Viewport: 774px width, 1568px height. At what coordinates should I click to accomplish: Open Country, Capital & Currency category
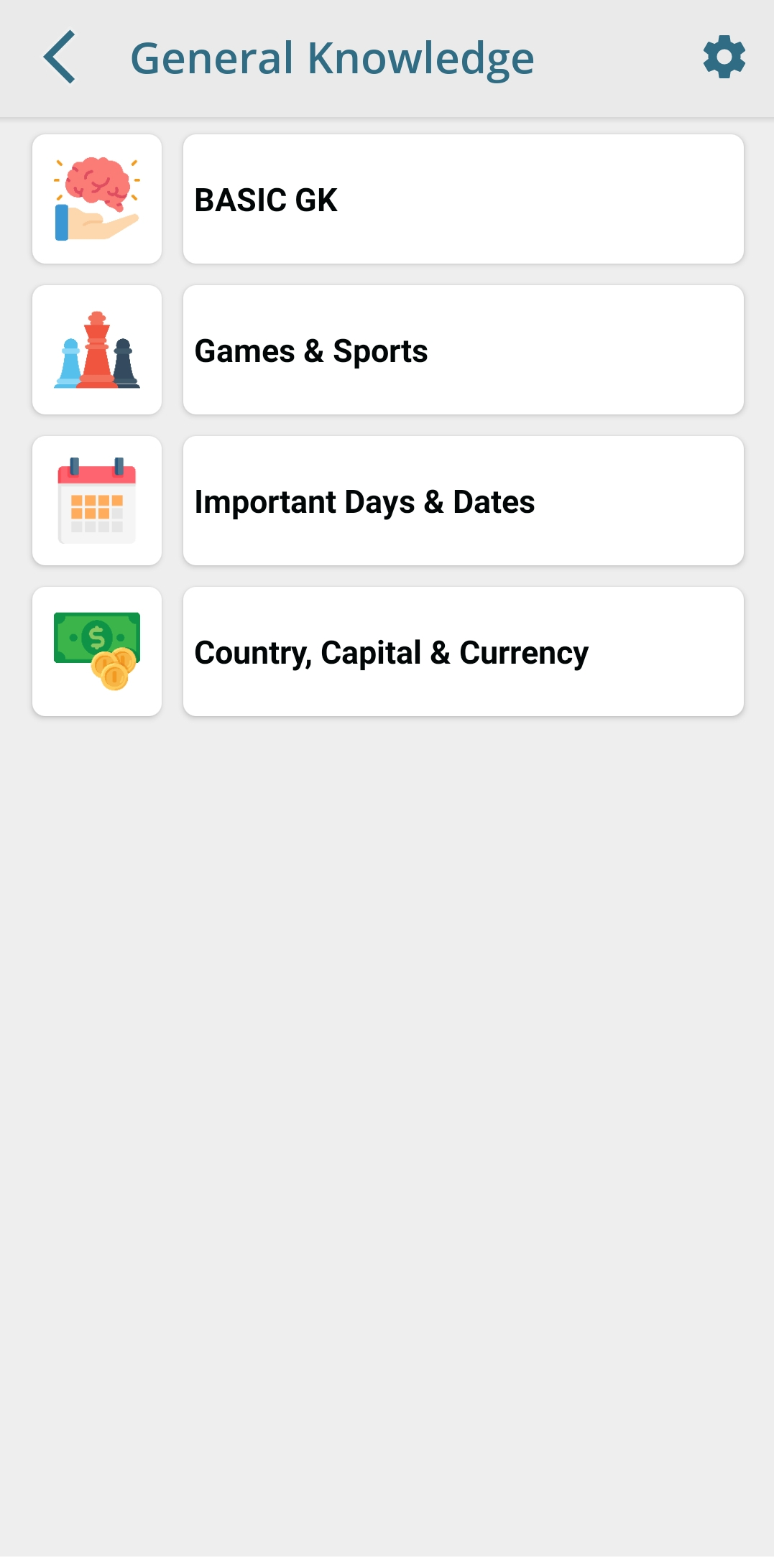(x=463, y=651)
